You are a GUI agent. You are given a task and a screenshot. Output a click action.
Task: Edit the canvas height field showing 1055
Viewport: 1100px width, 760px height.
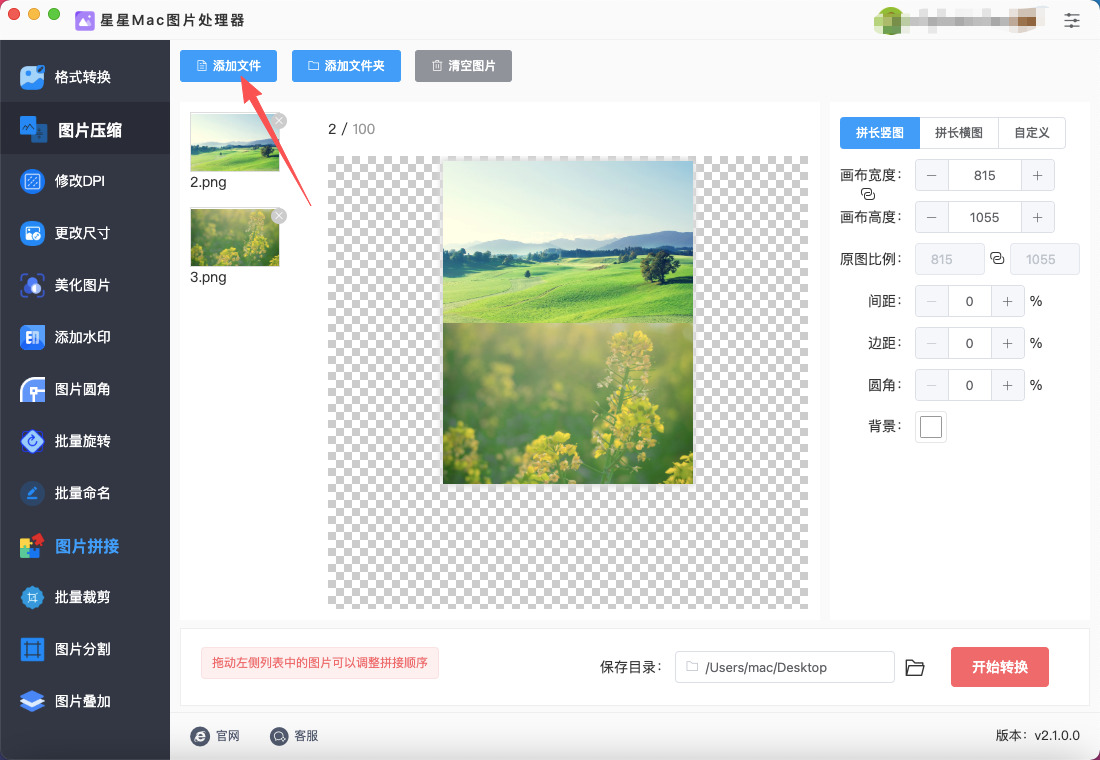985,218
